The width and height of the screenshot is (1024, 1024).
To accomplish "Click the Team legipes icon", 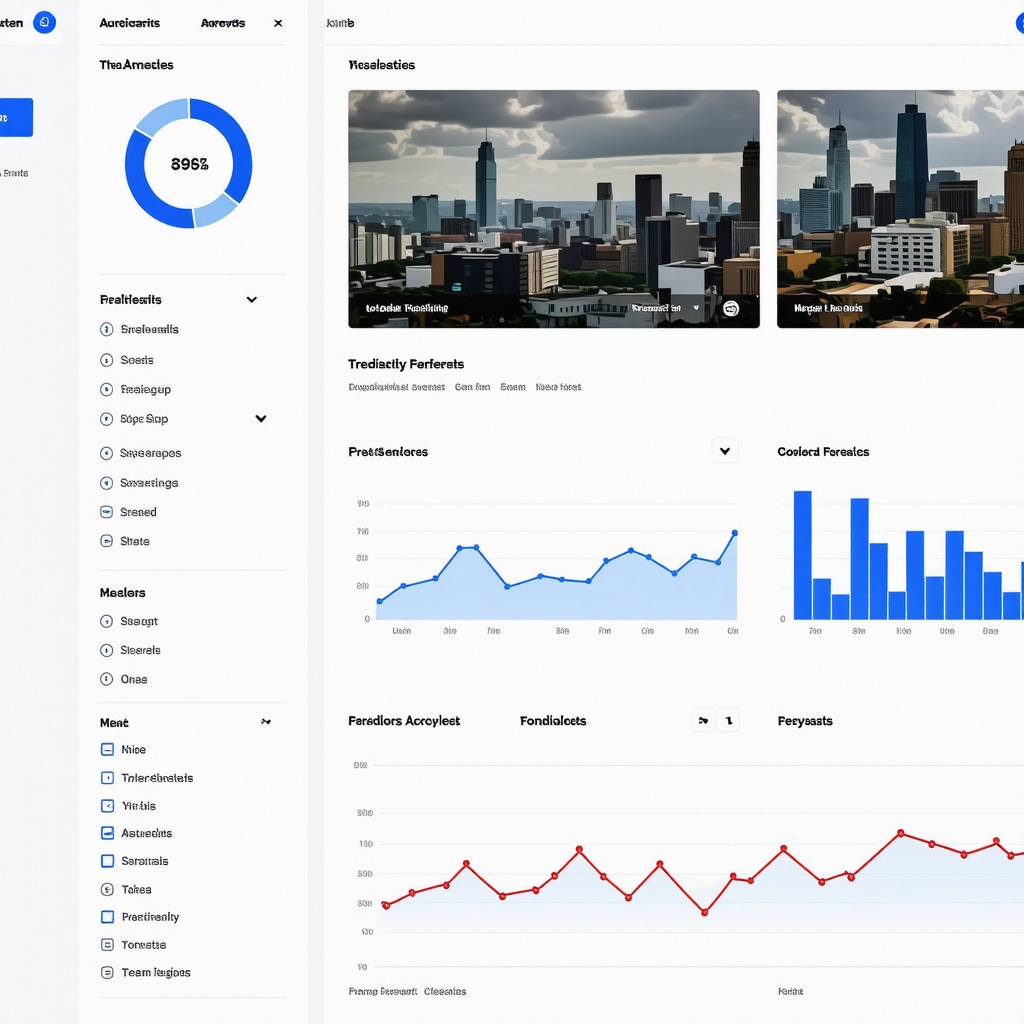I will tap(108, 972).
